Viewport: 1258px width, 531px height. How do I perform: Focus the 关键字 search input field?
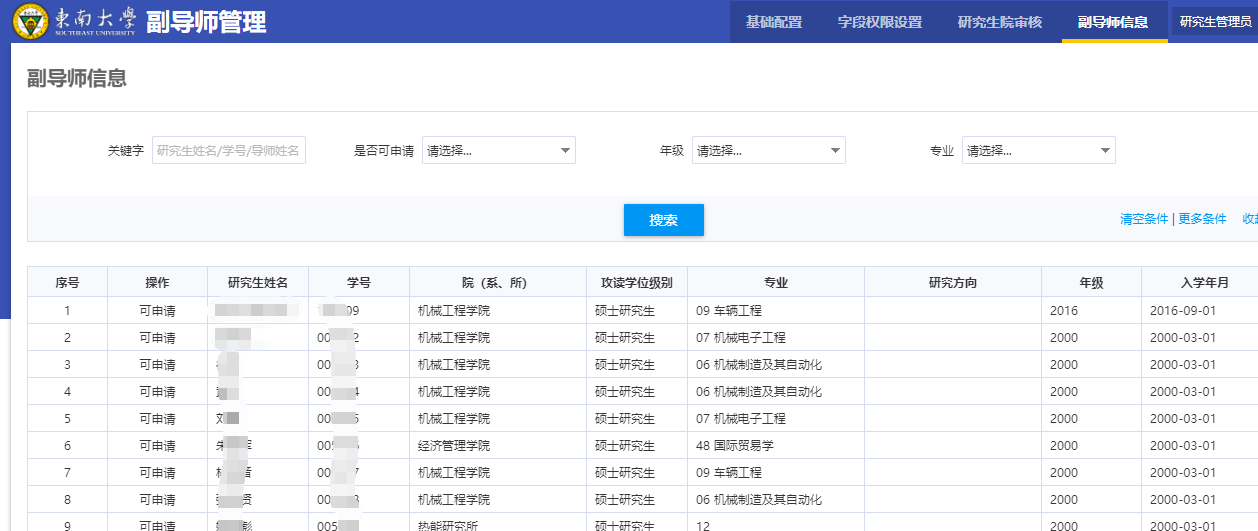(x=229, y=151)
